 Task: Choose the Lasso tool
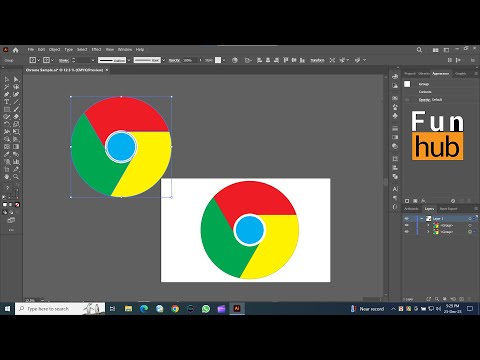coord(16,87)
